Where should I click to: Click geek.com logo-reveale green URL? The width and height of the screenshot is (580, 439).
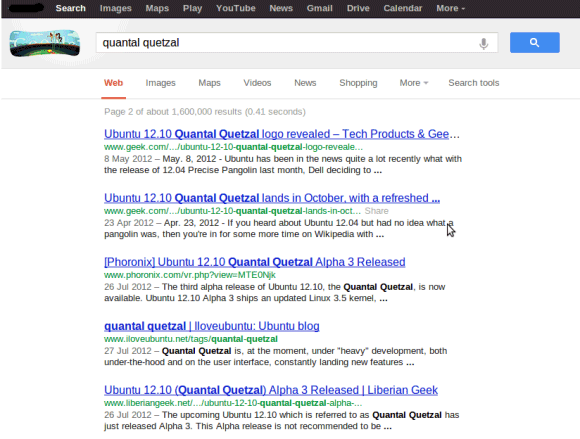coord(233,147)
